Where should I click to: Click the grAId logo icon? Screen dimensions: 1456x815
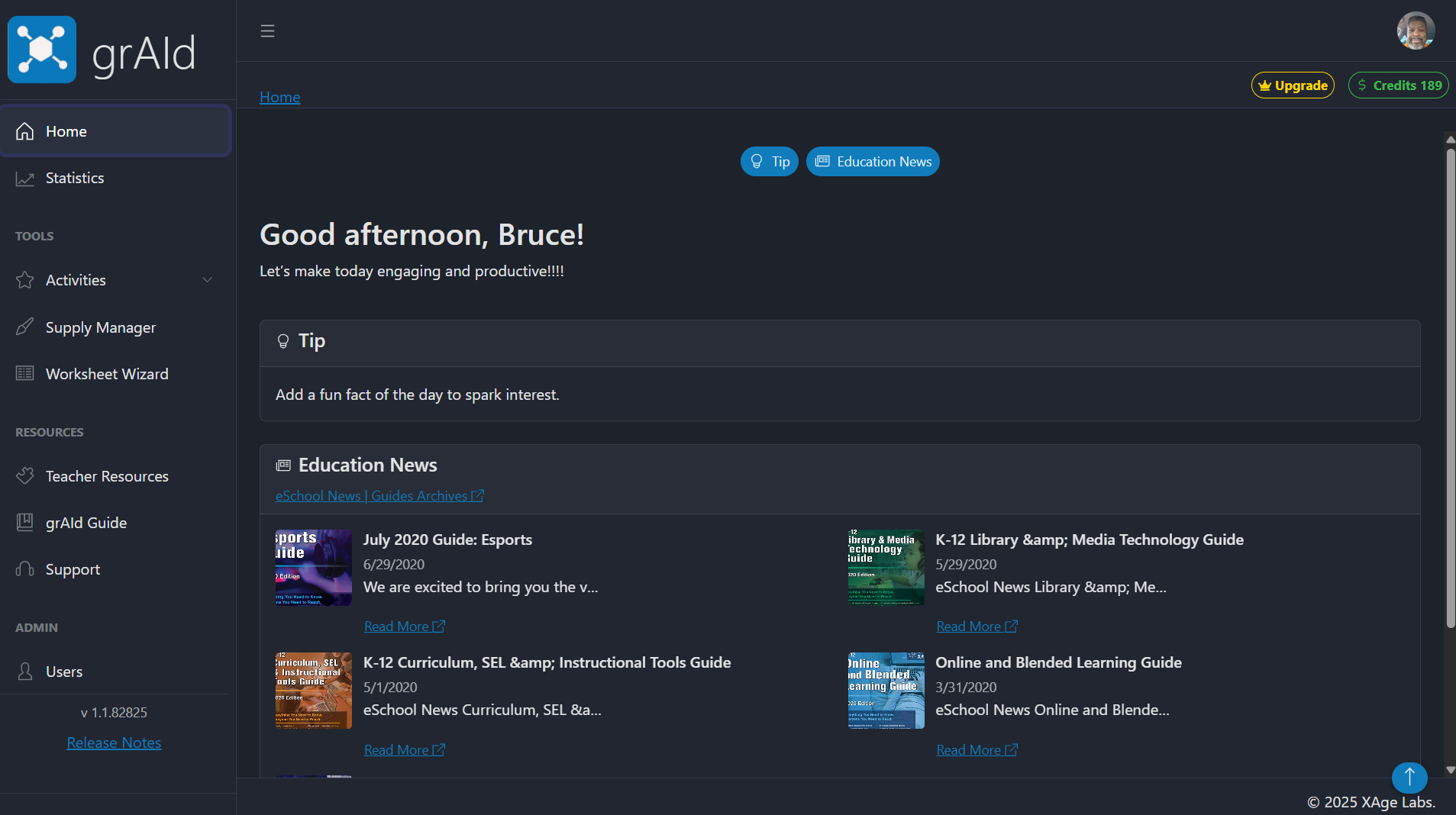pos(42,50)
